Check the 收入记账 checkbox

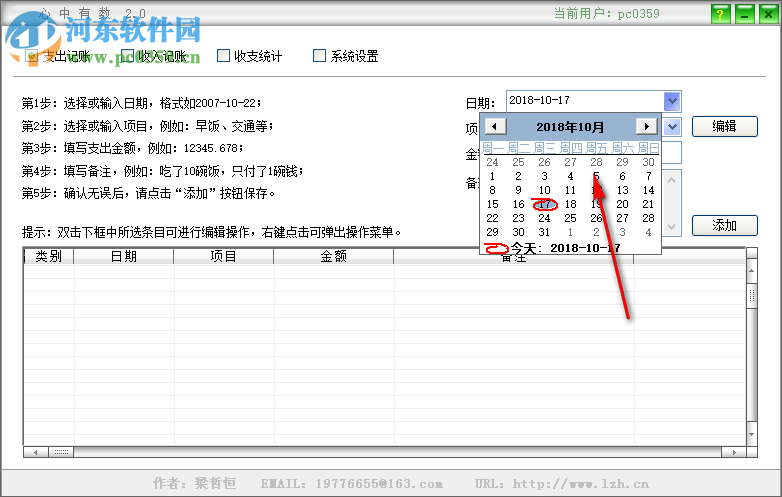pyautogui.click(x=128, y=55)
